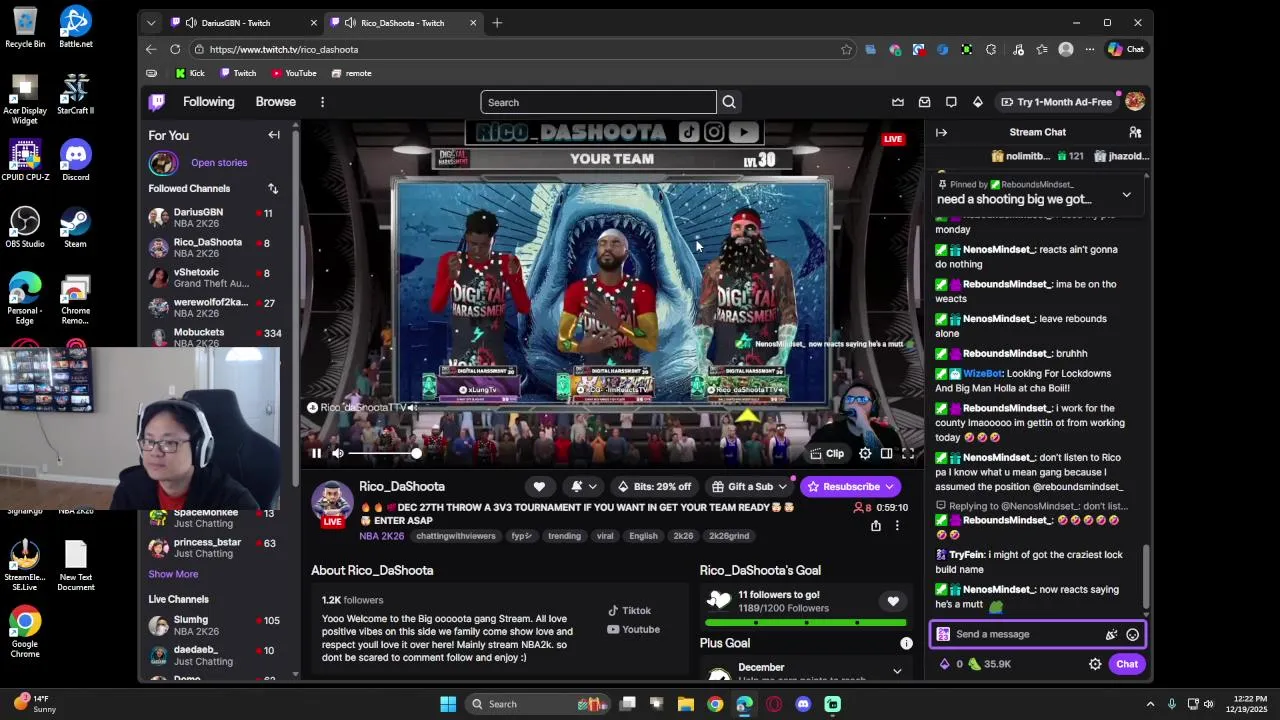Image resolution: width=1280 pixels, height=720 pixels.
Task: Open Twitch home logo
Action: 157,102
